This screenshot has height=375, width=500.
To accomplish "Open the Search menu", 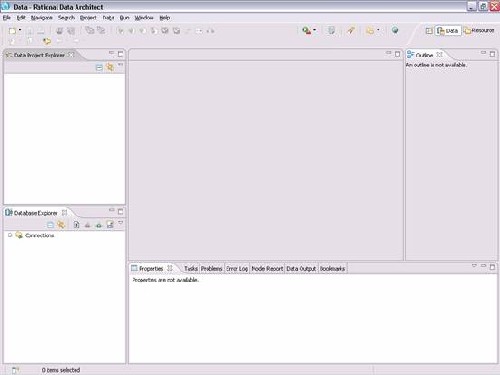I will pyautogui.click(x=66, y=18).
